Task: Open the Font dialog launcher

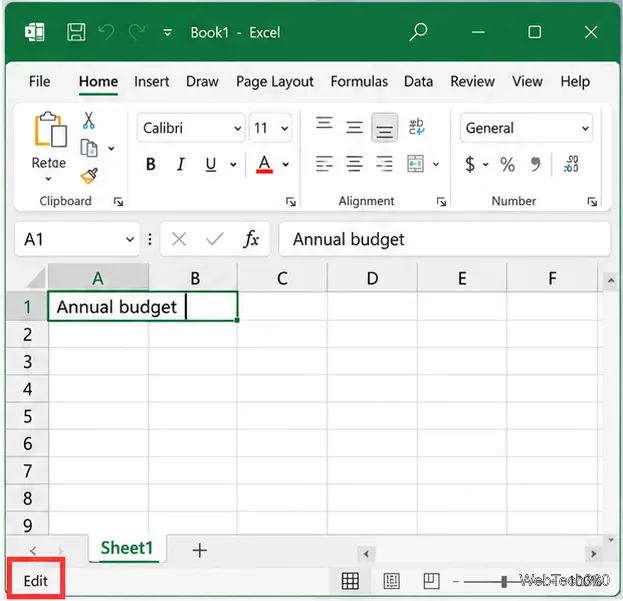Action: [291, 202]
